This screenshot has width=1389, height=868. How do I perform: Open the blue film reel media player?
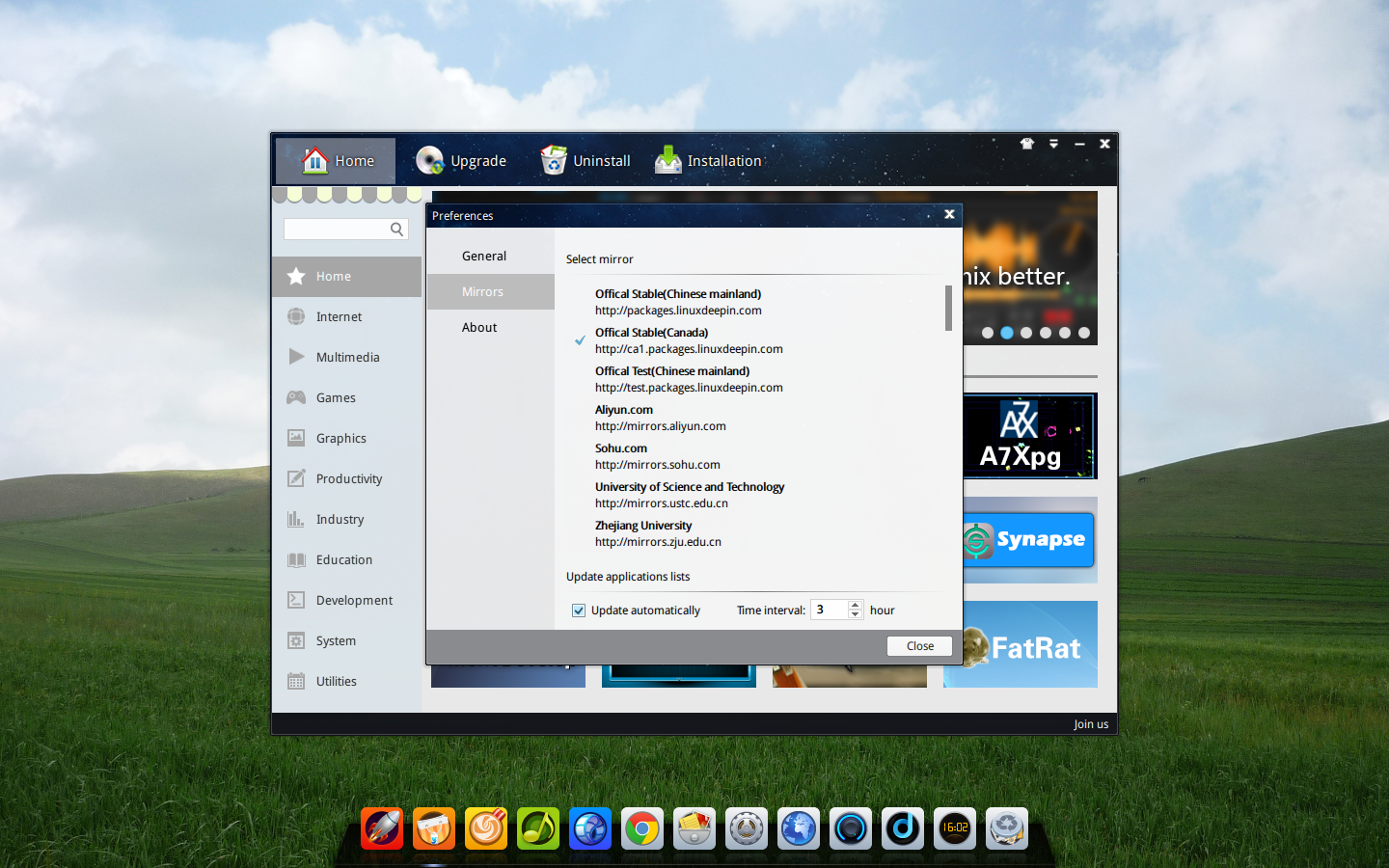(590, 828)
